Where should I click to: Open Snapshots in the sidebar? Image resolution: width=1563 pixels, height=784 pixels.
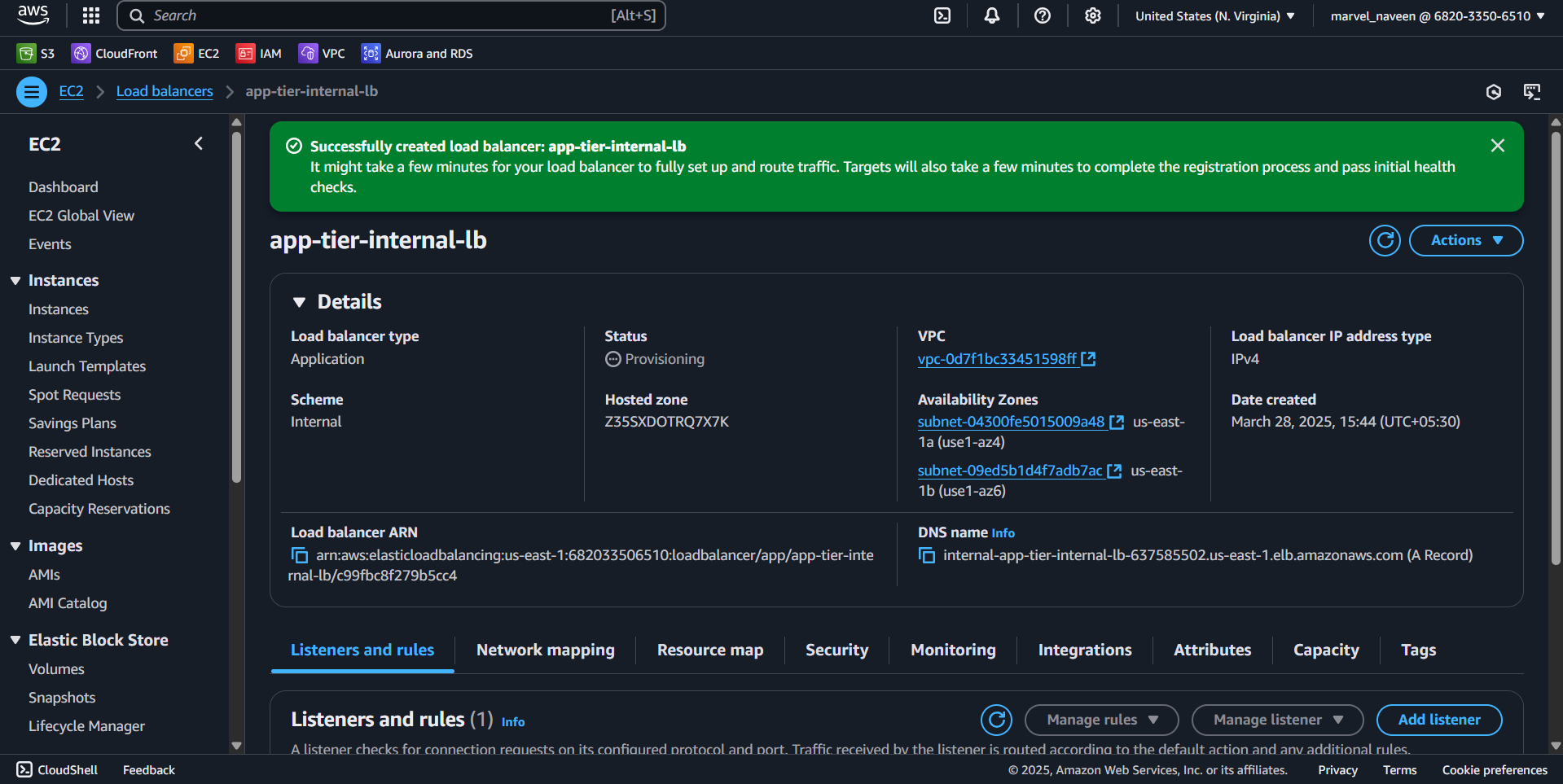(x=62, y=698)
